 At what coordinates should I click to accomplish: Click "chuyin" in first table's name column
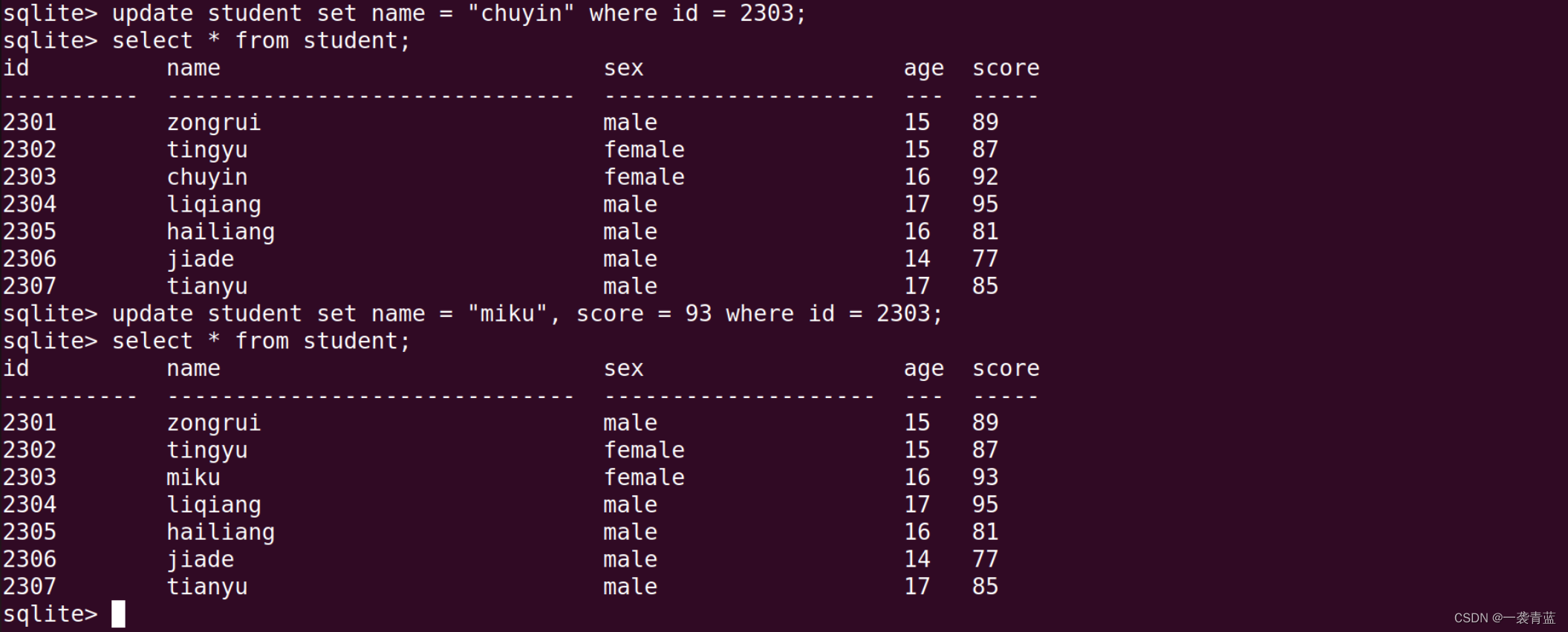(206, 177)
